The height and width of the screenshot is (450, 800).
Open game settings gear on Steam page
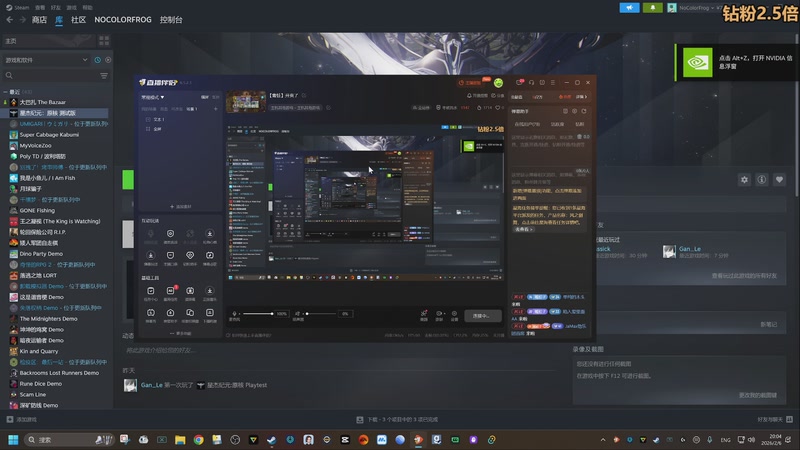click(744, 180)
